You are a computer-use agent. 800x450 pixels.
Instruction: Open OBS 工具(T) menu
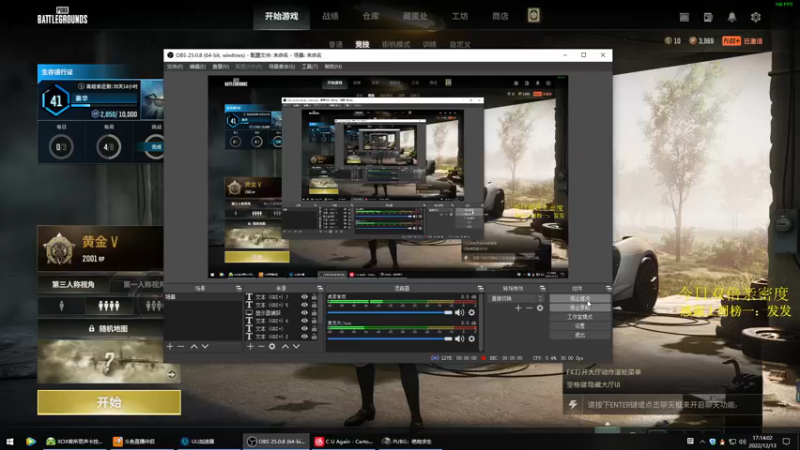pos(310,67)
